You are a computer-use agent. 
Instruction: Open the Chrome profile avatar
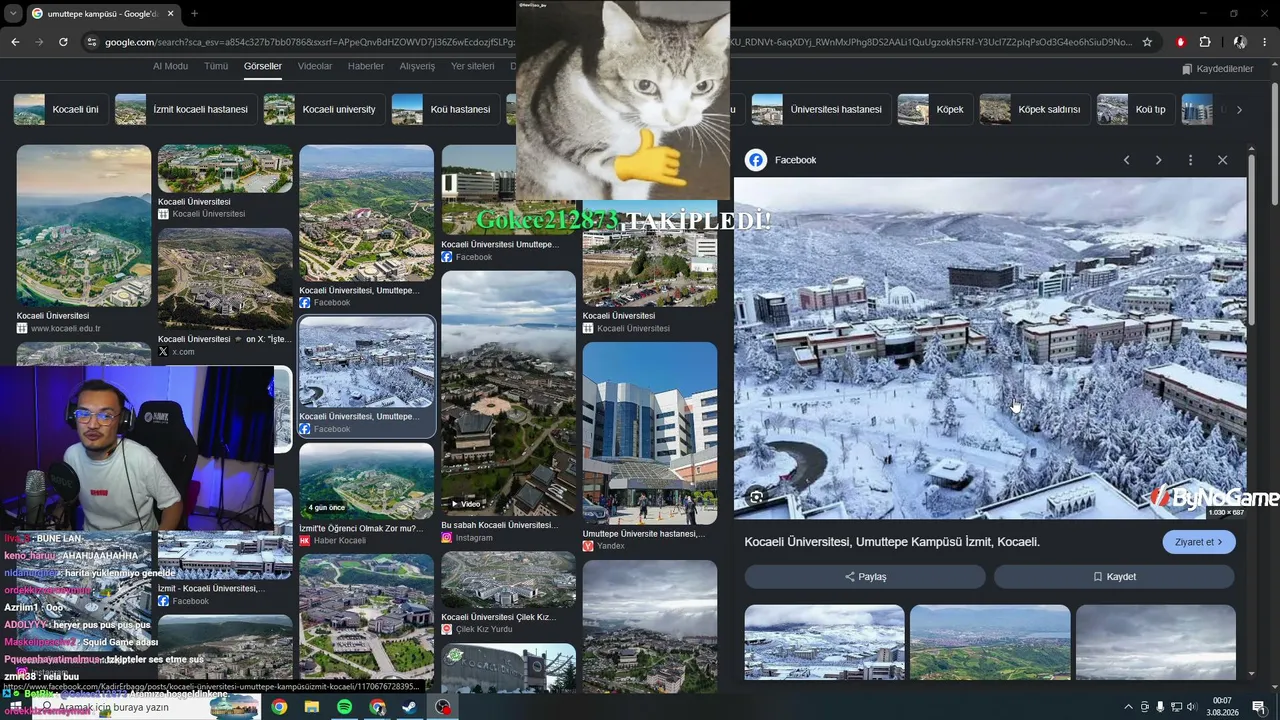click(x=1240, y=42)
